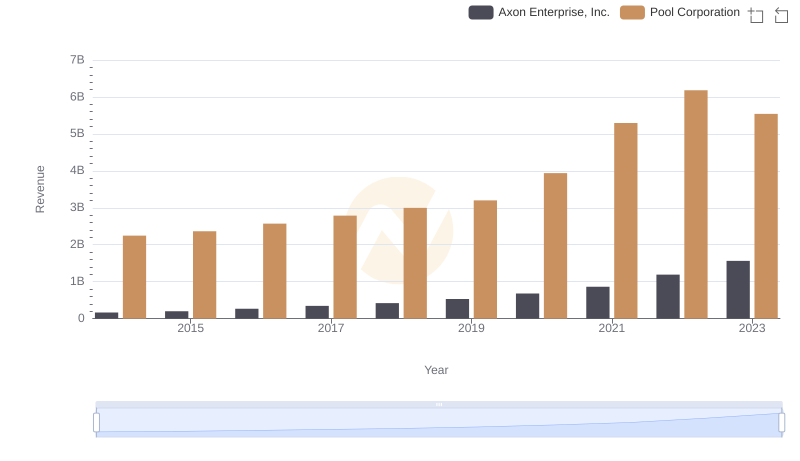800x461 pixels.
Task: Click the zoom area select icon
Action: (x=756, y=15)
